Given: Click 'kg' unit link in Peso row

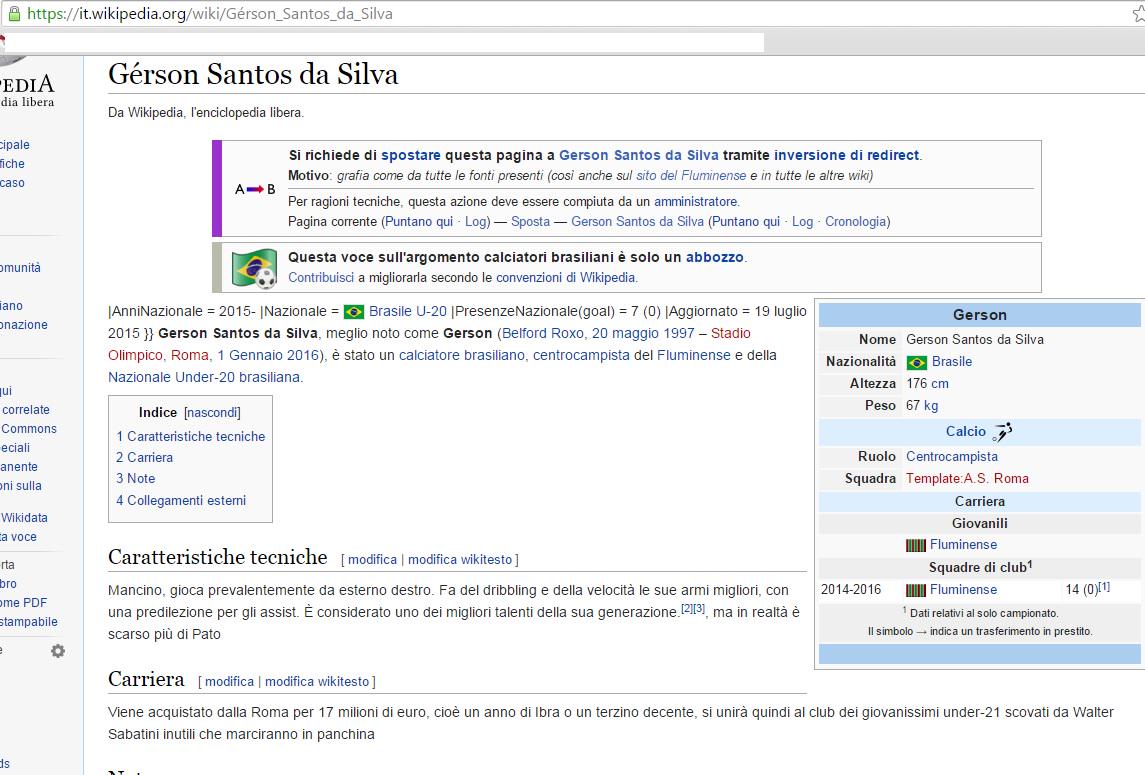Looking at the screenshot, I should click(x=931, y=405).
